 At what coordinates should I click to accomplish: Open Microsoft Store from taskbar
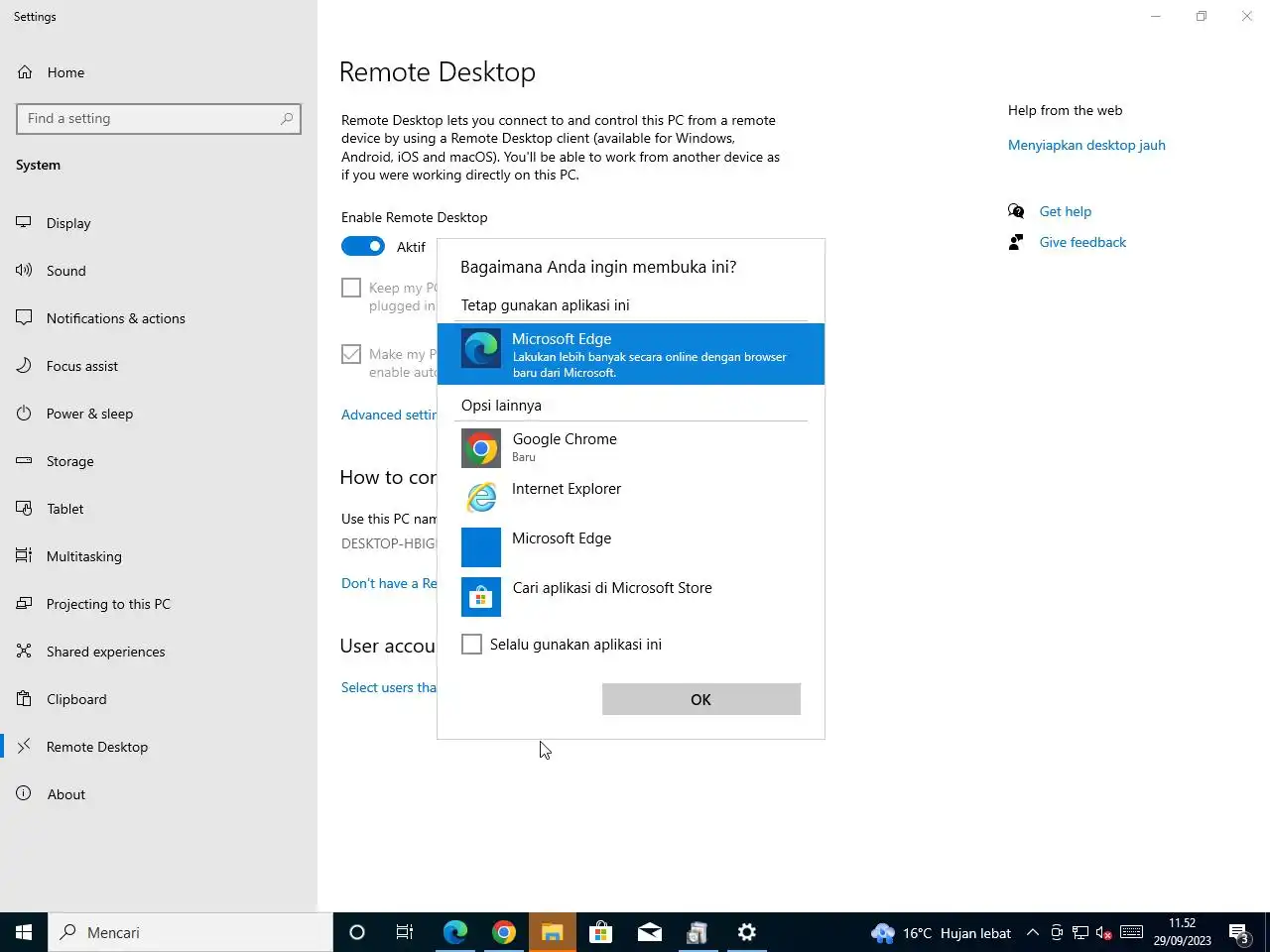pos(601,932)
